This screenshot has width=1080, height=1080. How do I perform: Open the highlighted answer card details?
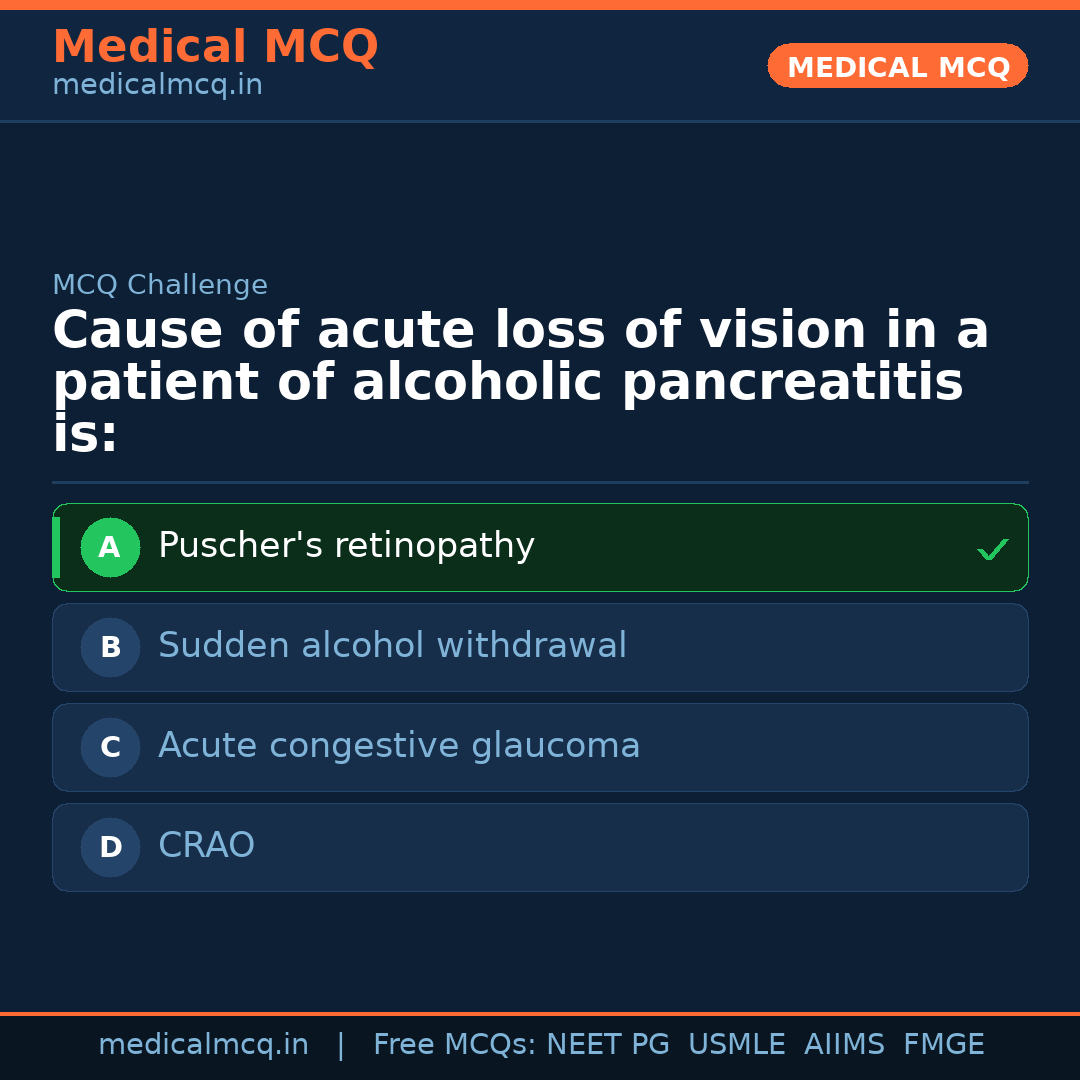click(540, 547)
